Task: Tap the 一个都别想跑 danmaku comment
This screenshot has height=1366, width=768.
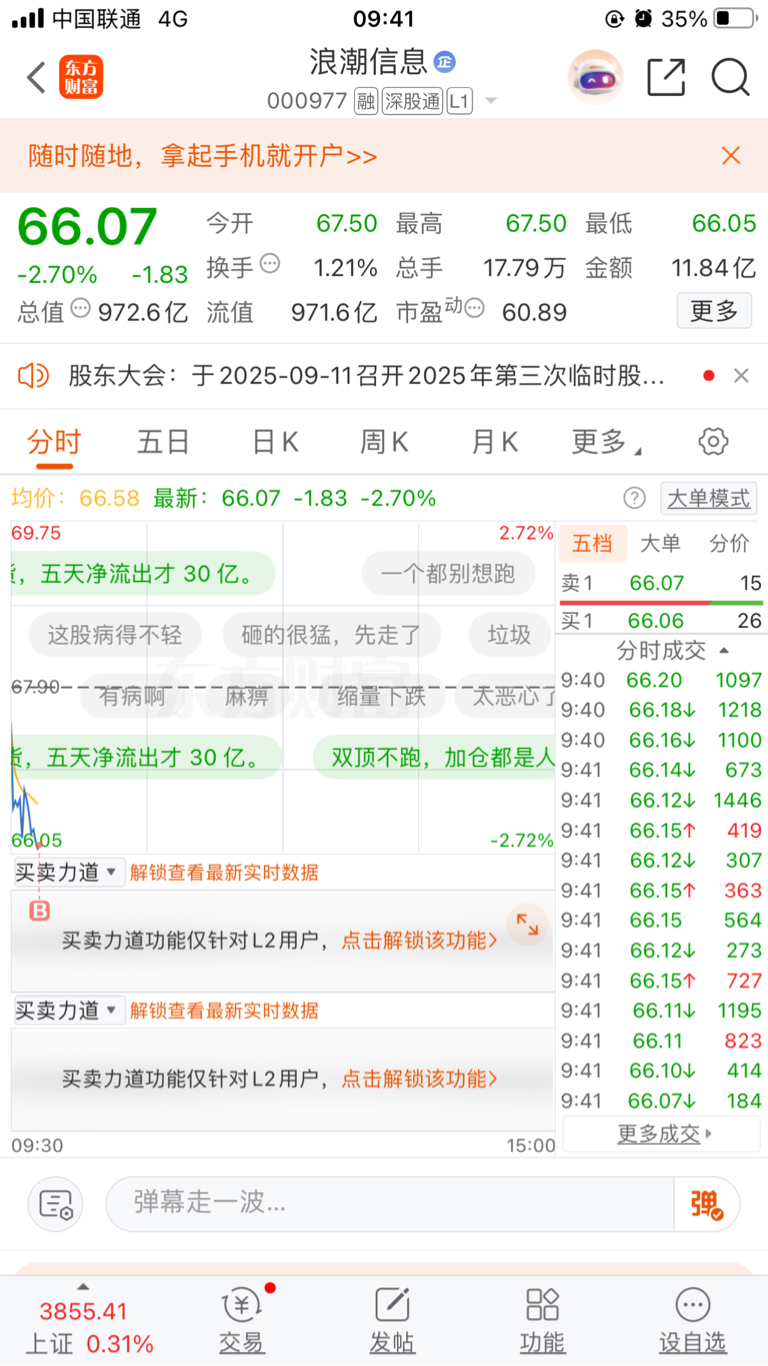Action: click(x=448, y=573)
